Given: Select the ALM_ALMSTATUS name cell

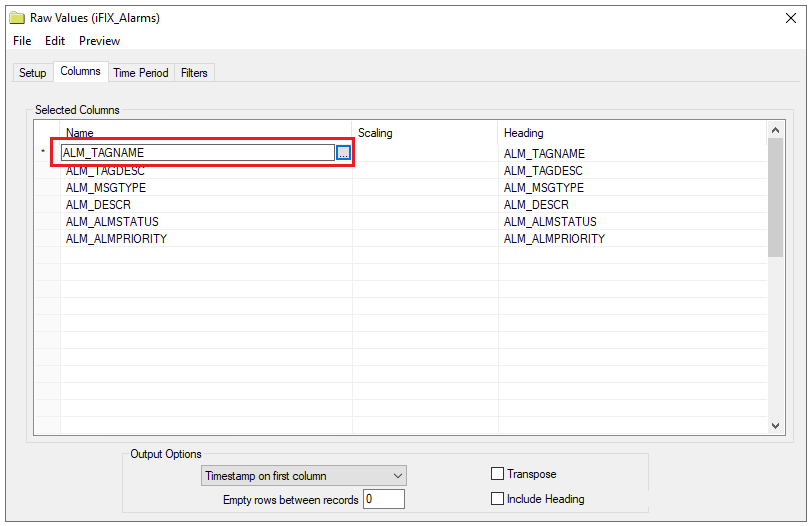Looking at the screenshot, I should tap(206, 221).
